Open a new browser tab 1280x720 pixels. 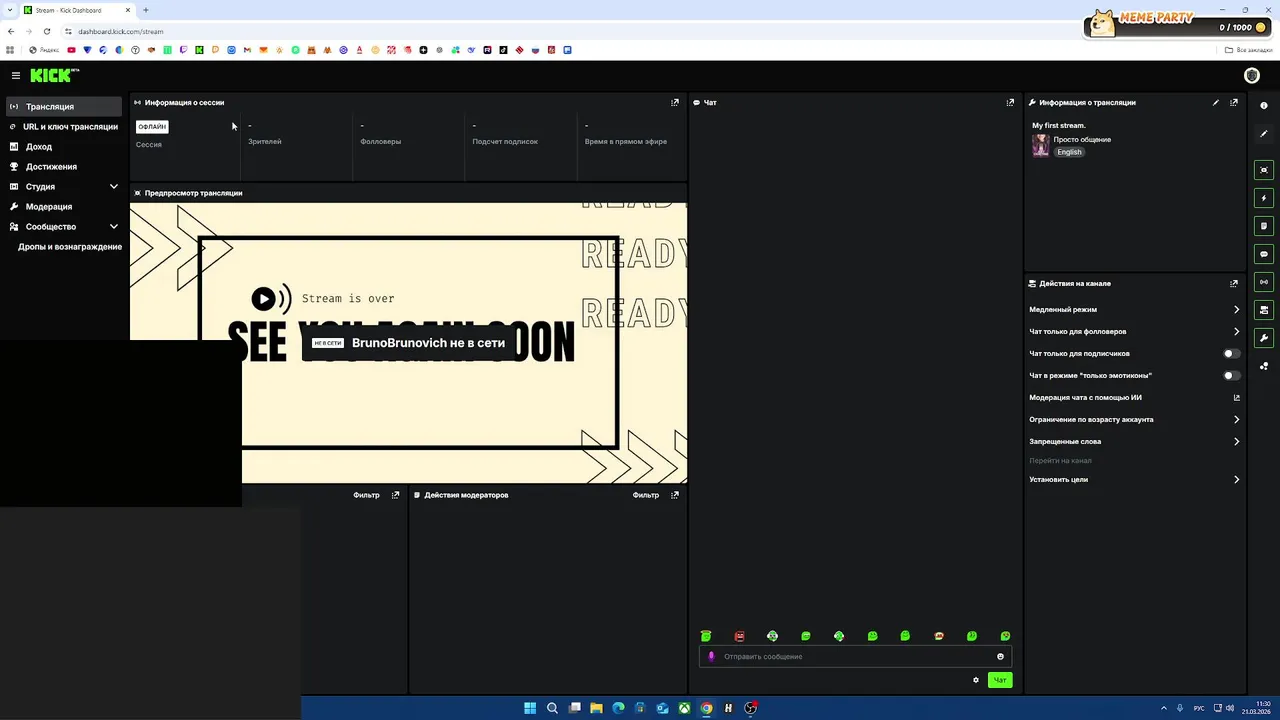click(146, 10)
